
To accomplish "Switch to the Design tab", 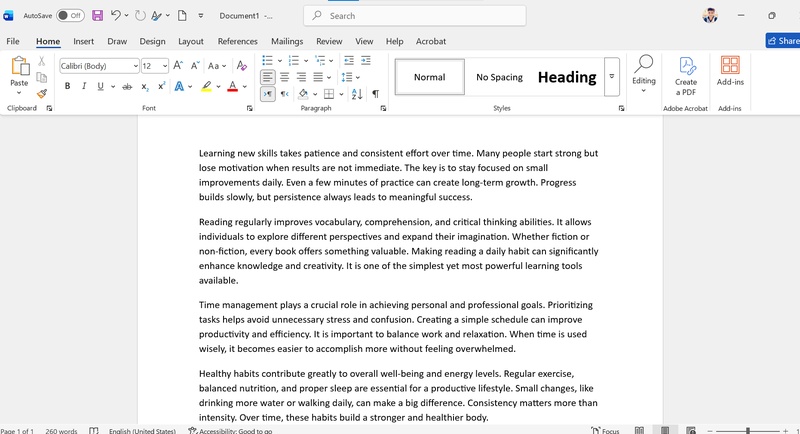I will pyautogui.click(x=152, y=41).
